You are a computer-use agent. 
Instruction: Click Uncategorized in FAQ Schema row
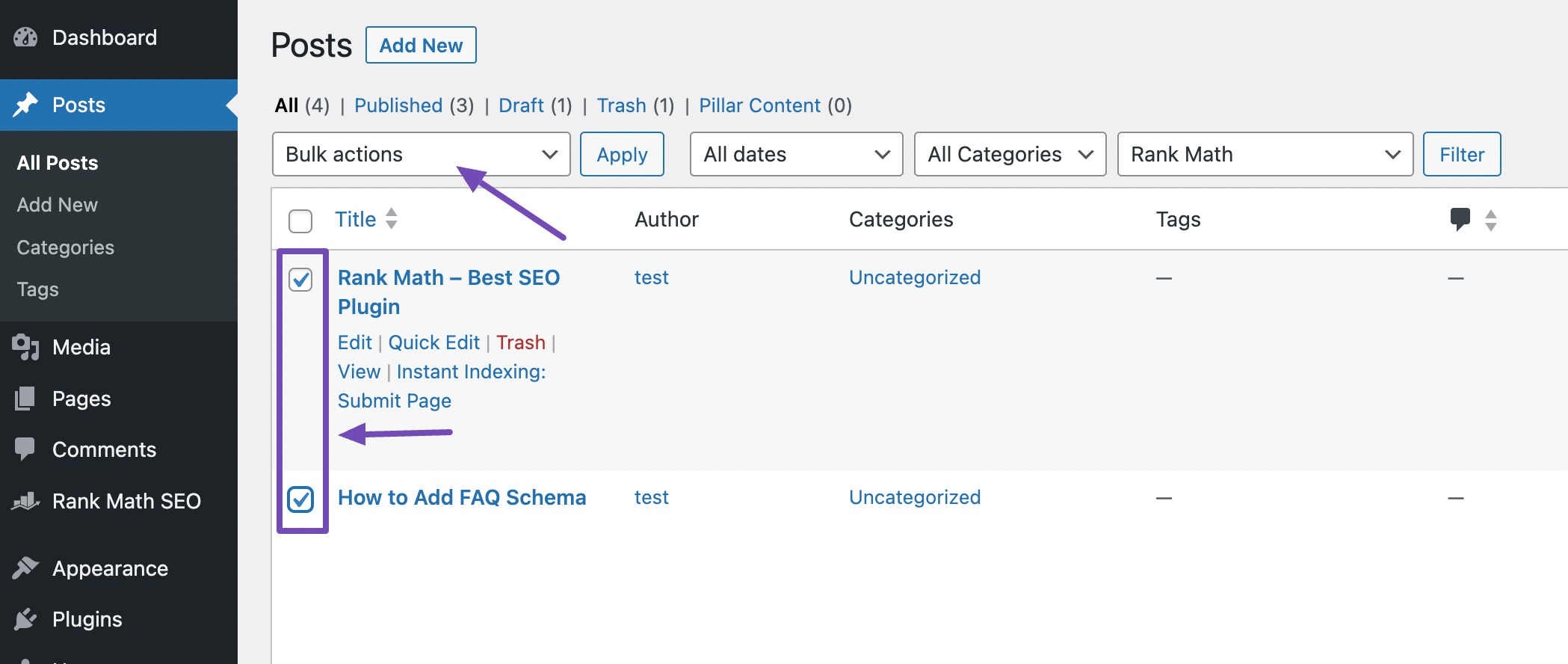click(x=915, y=497)
